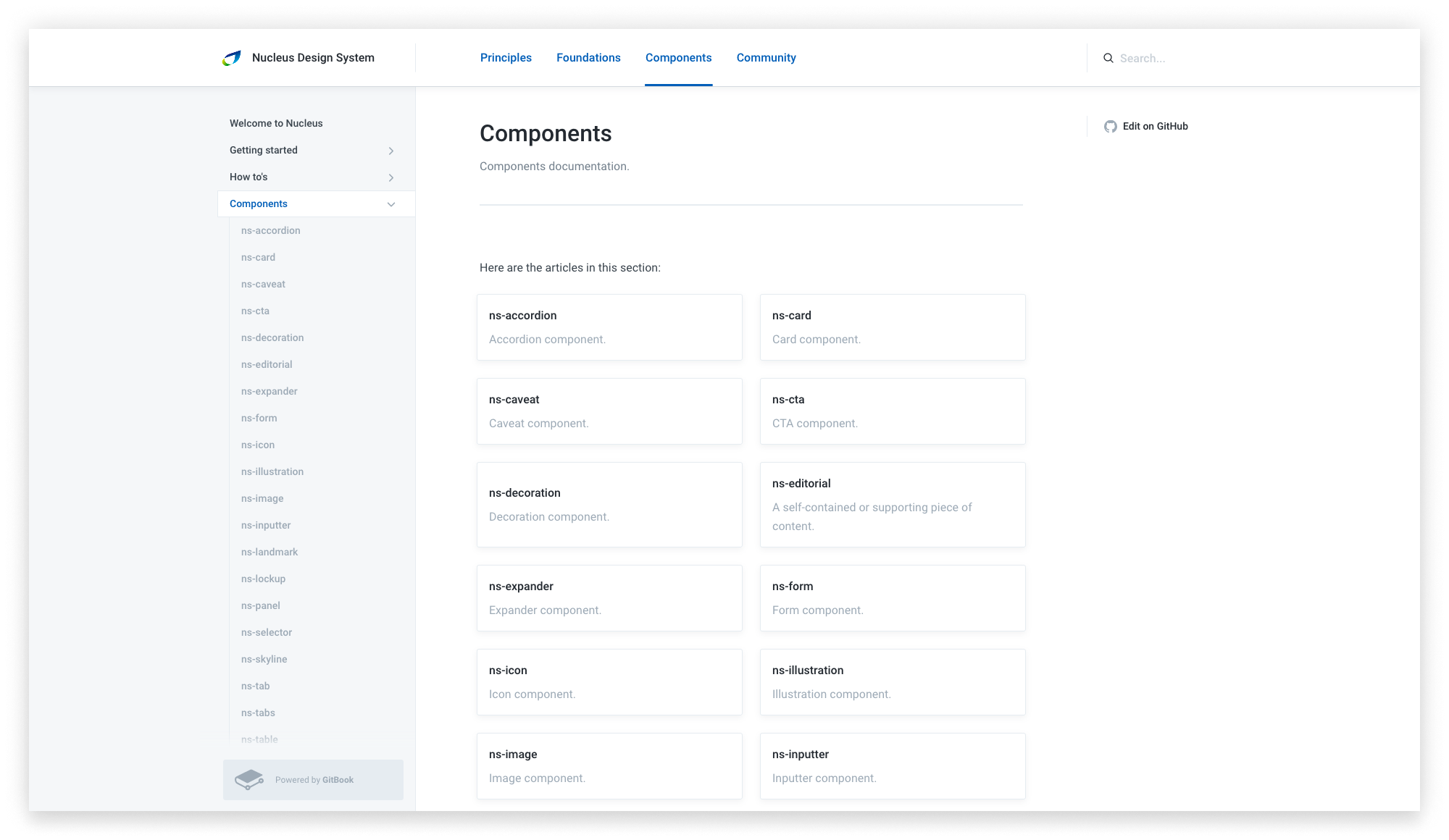This screenshot has width=1449, height=840.
Task: Go to the Community tab
Action: pyautogui.click(x=767, y=58)
